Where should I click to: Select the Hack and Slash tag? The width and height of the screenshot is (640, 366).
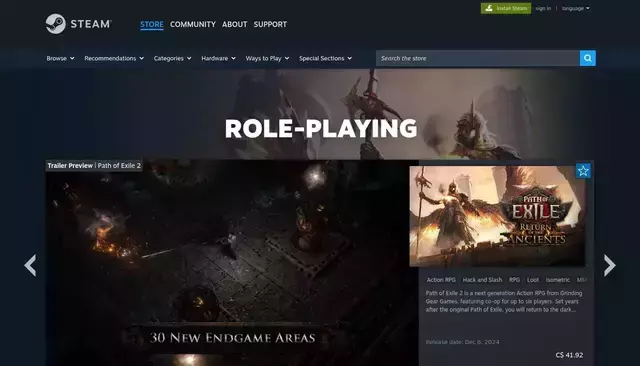482,280
